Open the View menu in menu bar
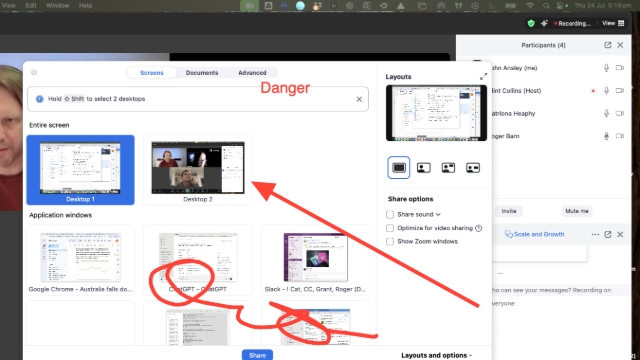 8,6
